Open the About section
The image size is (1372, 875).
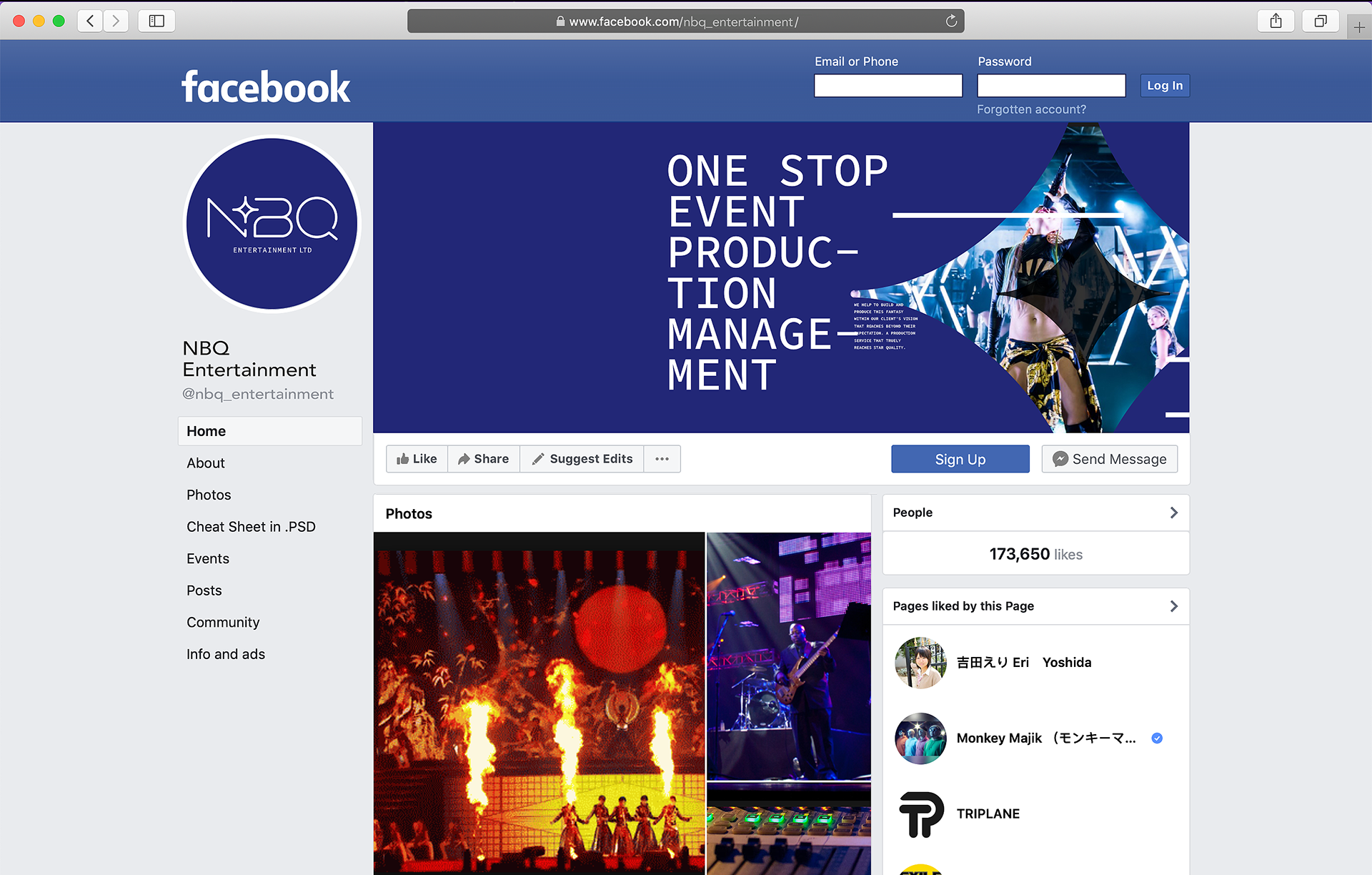(x=206, y=463)
